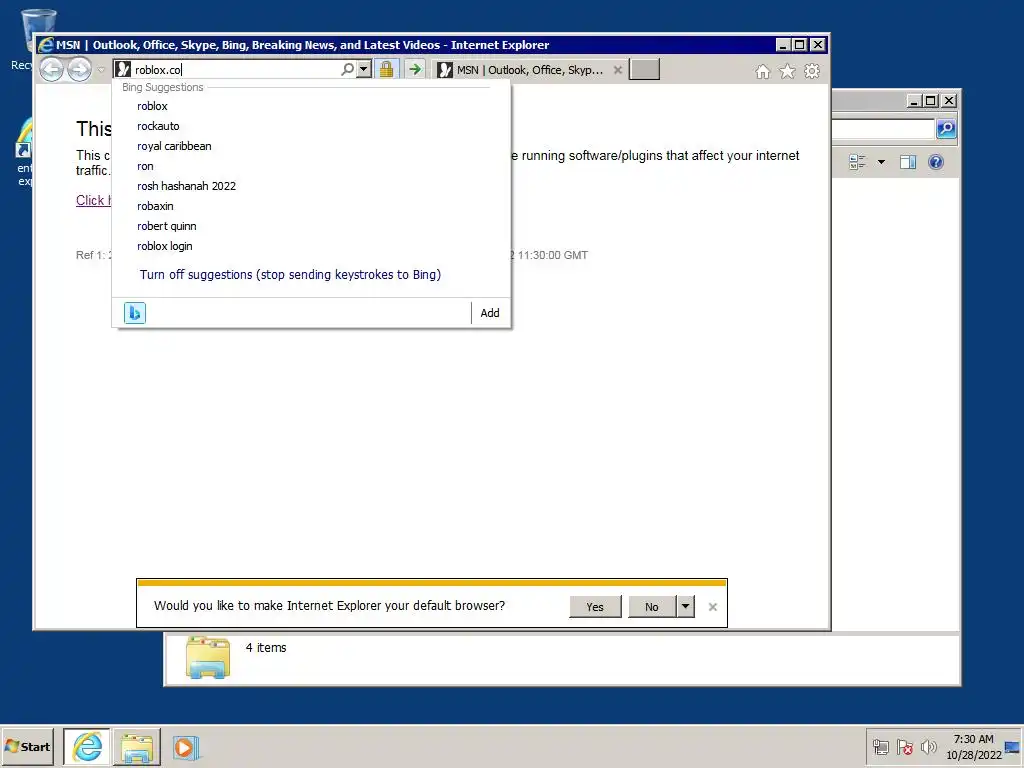
Task: Open the Home page icon
Action: click(x=763, y=71)
